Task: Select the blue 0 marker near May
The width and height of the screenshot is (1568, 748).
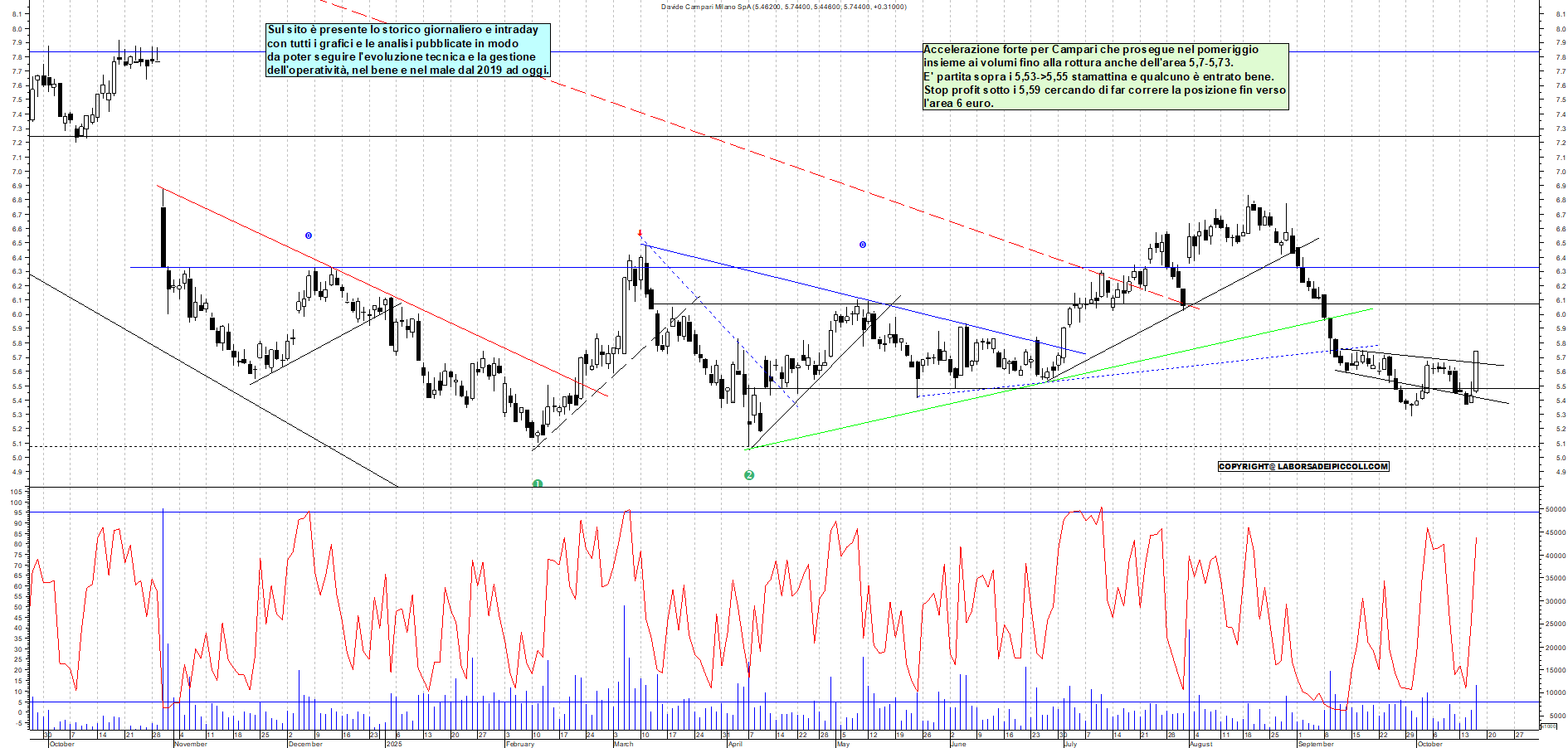Action: point(863,245)
